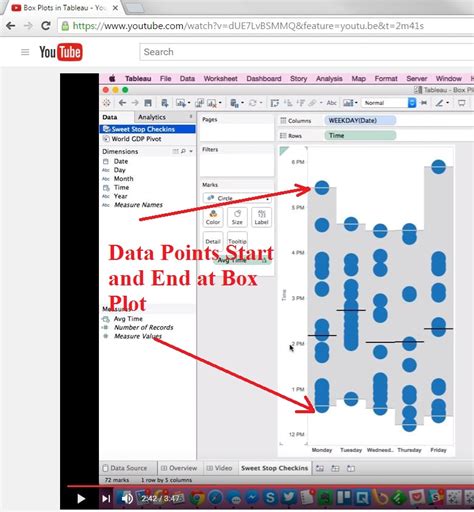The height and width of the screenshot is (512, 474).
Task: Open the Circle mark type dropdown
Action: tap(237, 198)
